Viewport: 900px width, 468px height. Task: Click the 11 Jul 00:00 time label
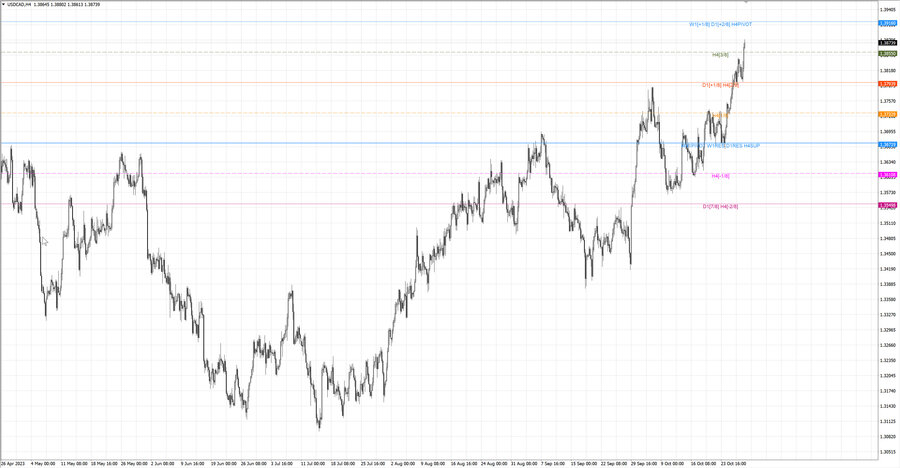pyautogui.click(x=313, y=463)
